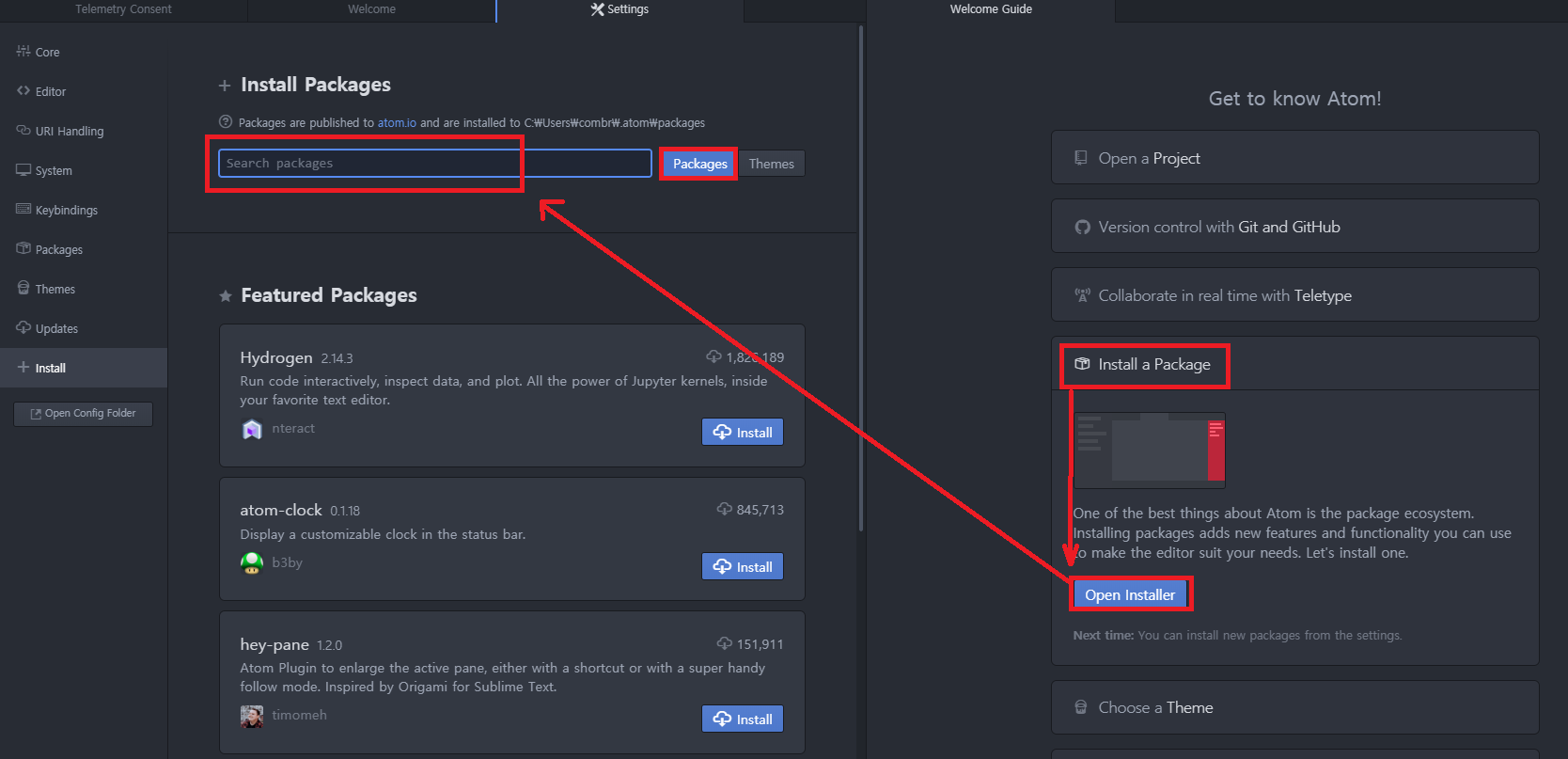This screenshot has height=759, width=1568.
Task: Click the Open a Project repo icon
Action: 1081,158
